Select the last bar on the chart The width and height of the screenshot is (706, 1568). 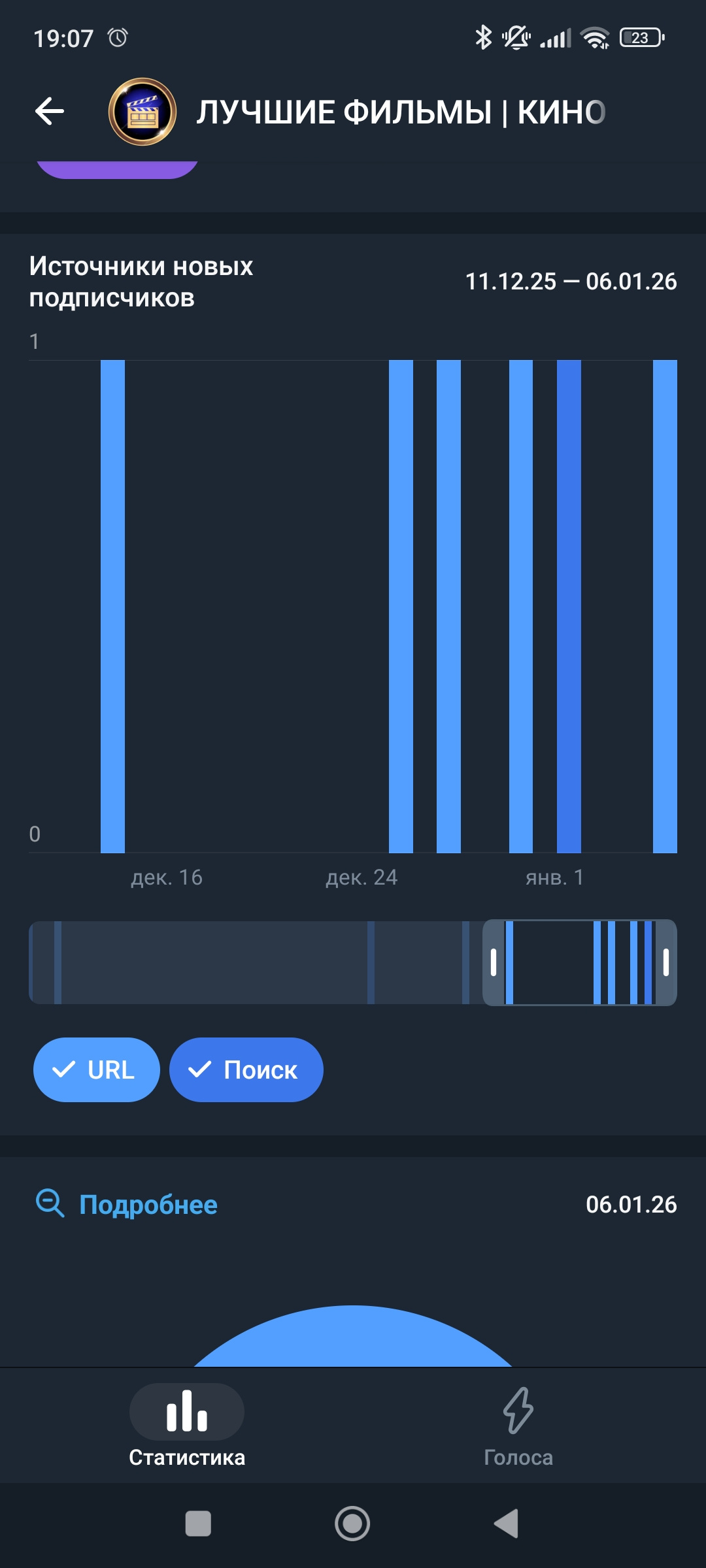click(665, 606)
